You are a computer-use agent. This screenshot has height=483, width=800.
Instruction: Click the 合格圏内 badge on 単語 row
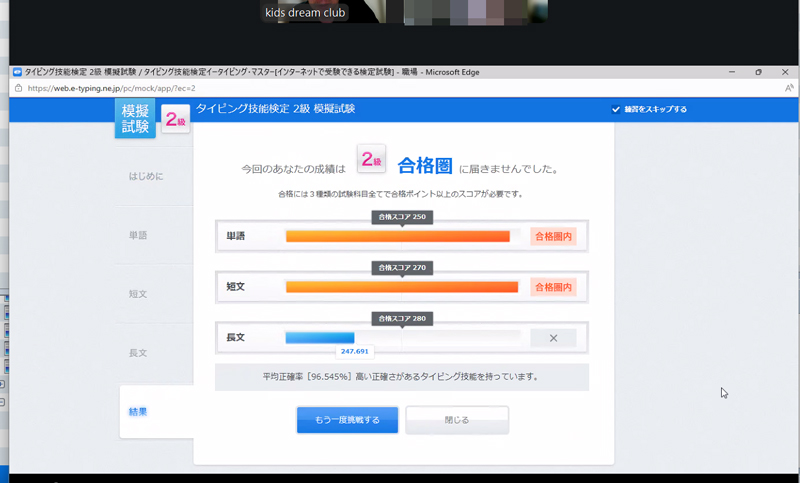553,236
